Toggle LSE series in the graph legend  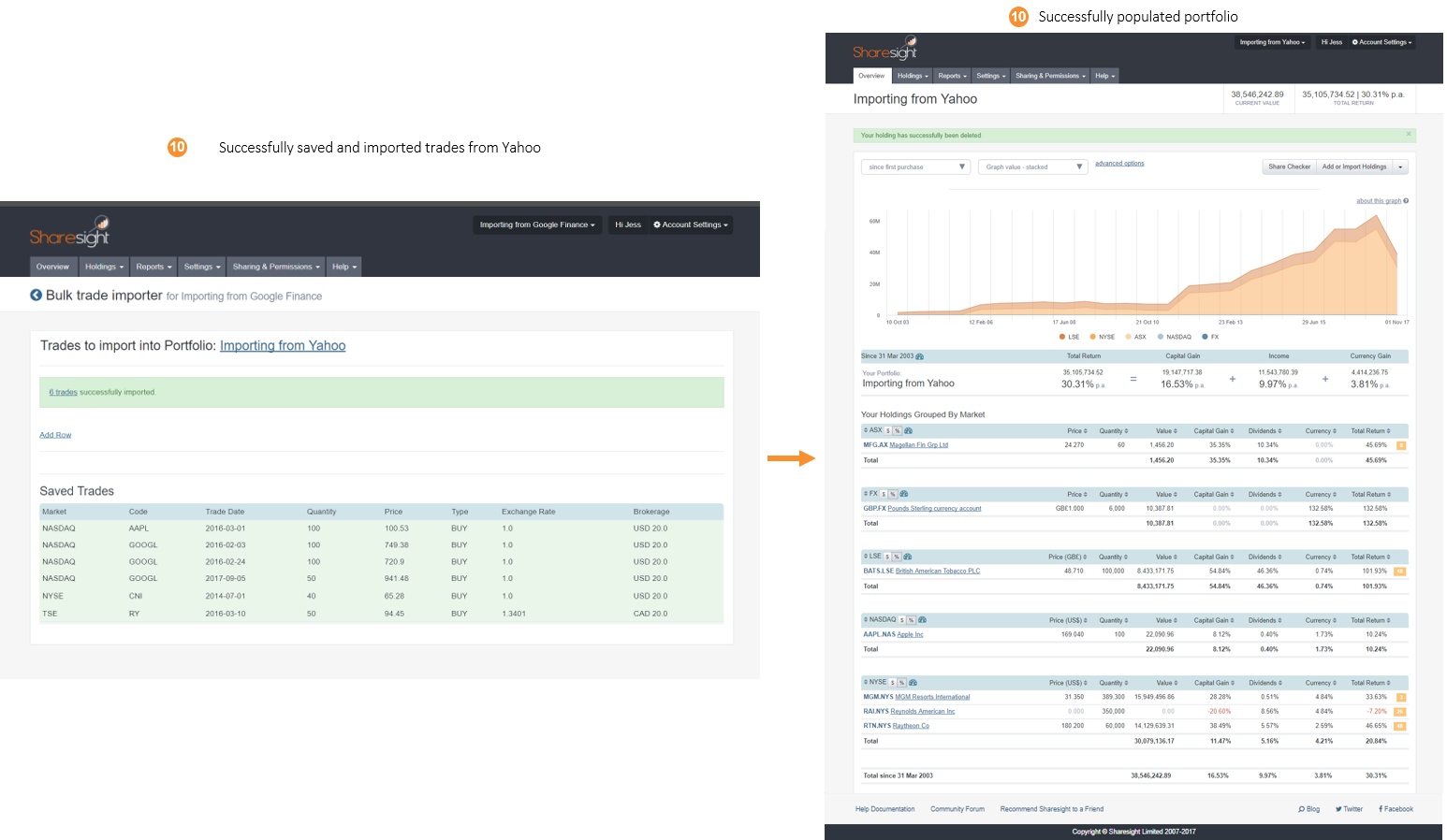click(1069, 337)
